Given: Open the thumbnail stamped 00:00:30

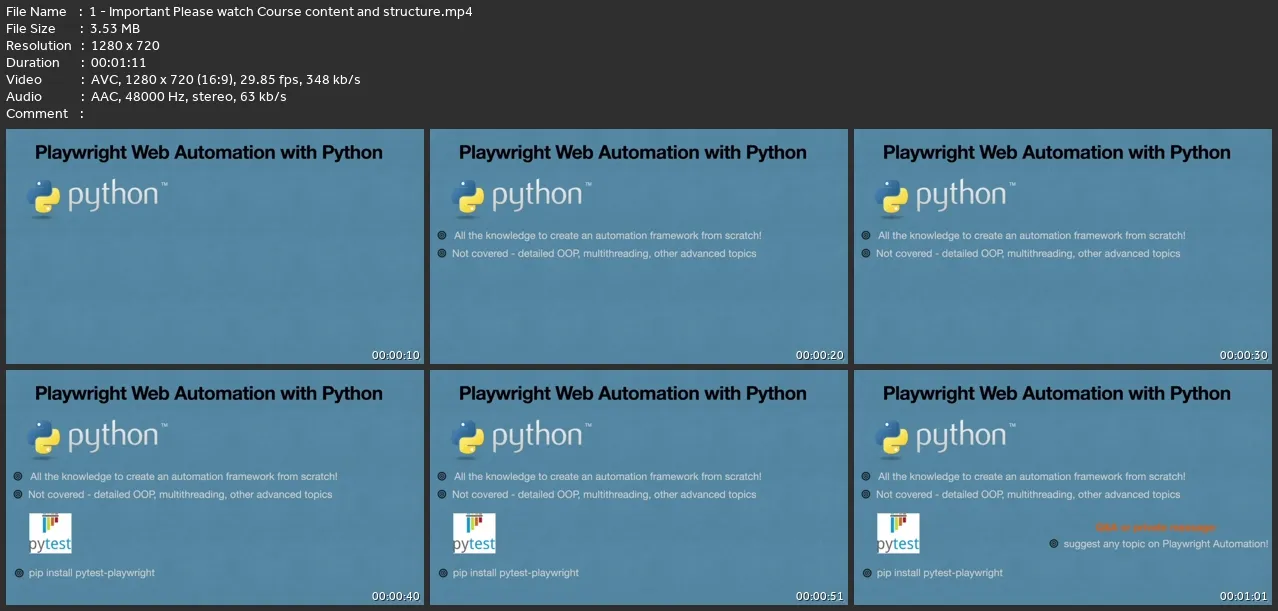Looking at the screenshot, I should pos(1063,246).
